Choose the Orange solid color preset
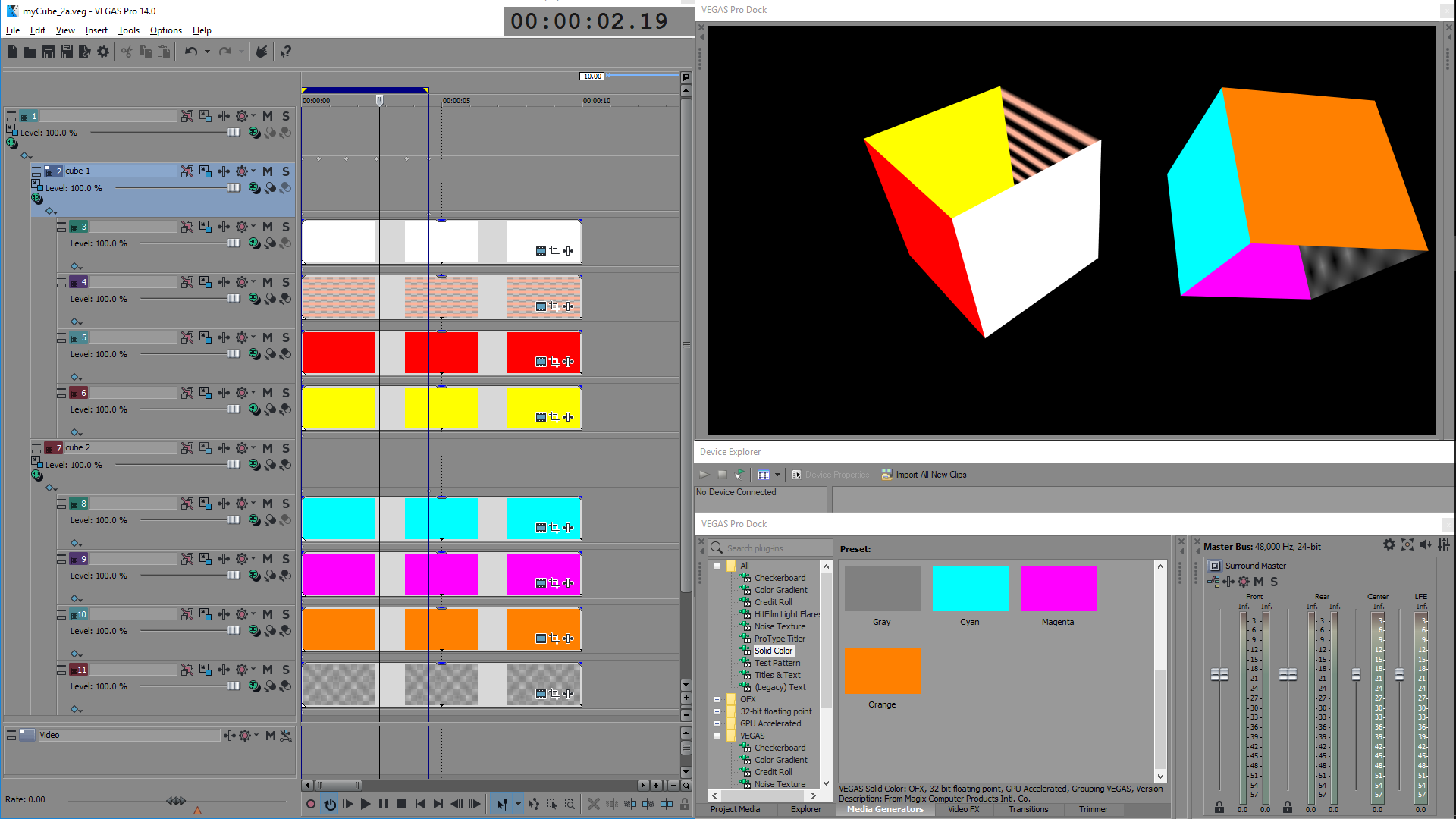This screenshot has width=1456, height=819. pos(882,672)
